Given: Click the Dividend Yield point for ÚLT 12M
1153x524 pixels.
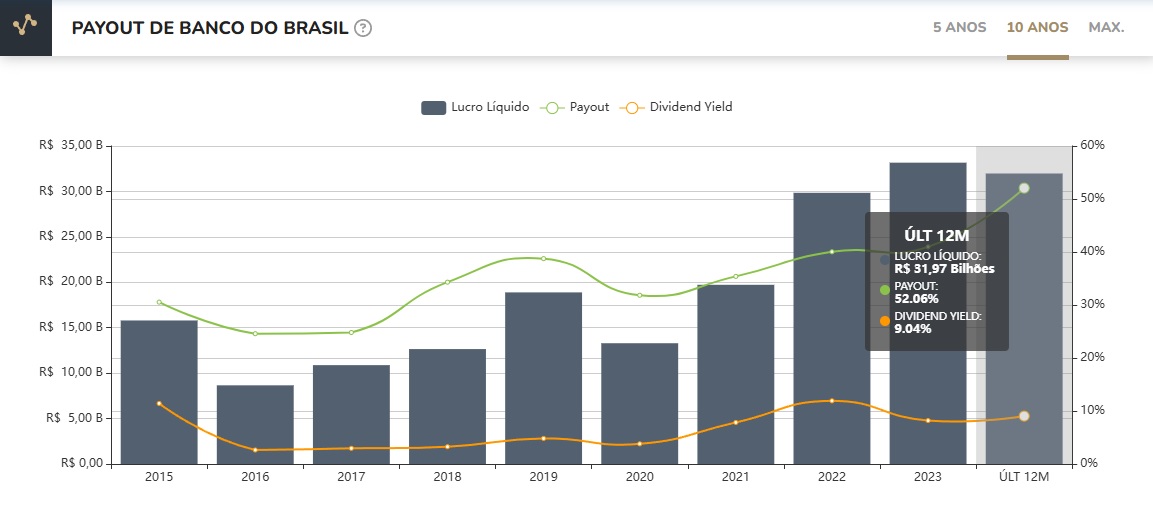Looking at the screenshot, I should coord(1024,416).
